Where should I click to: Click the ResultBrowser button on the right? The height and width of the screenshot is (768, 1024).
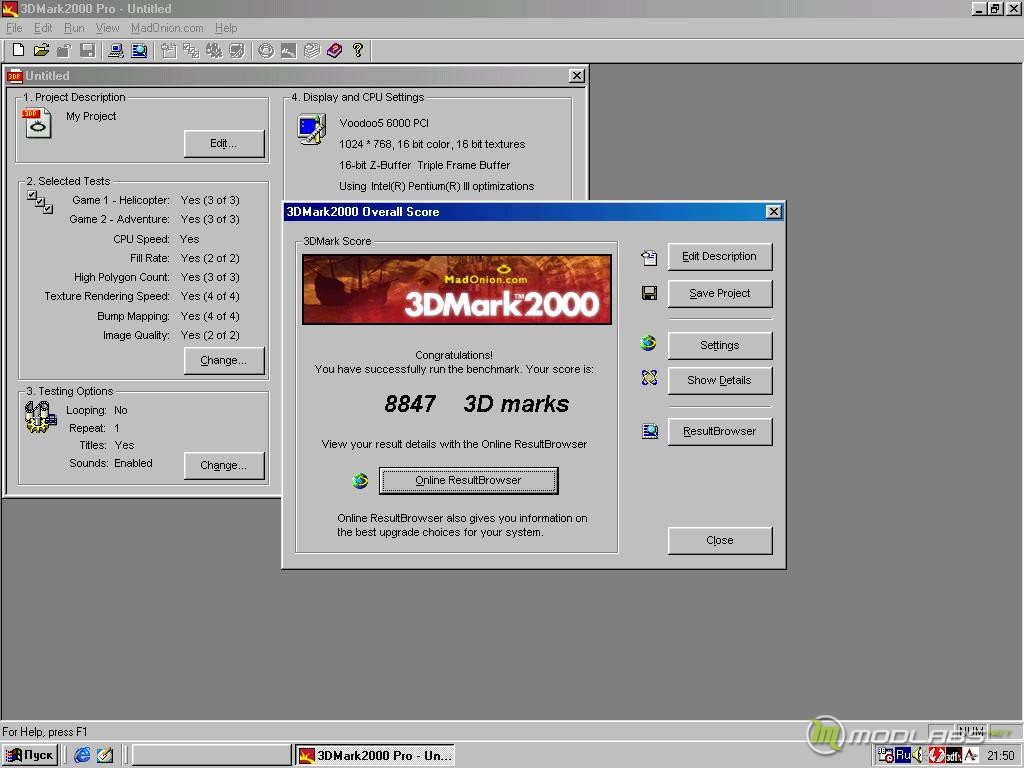[x=720, y=432]
